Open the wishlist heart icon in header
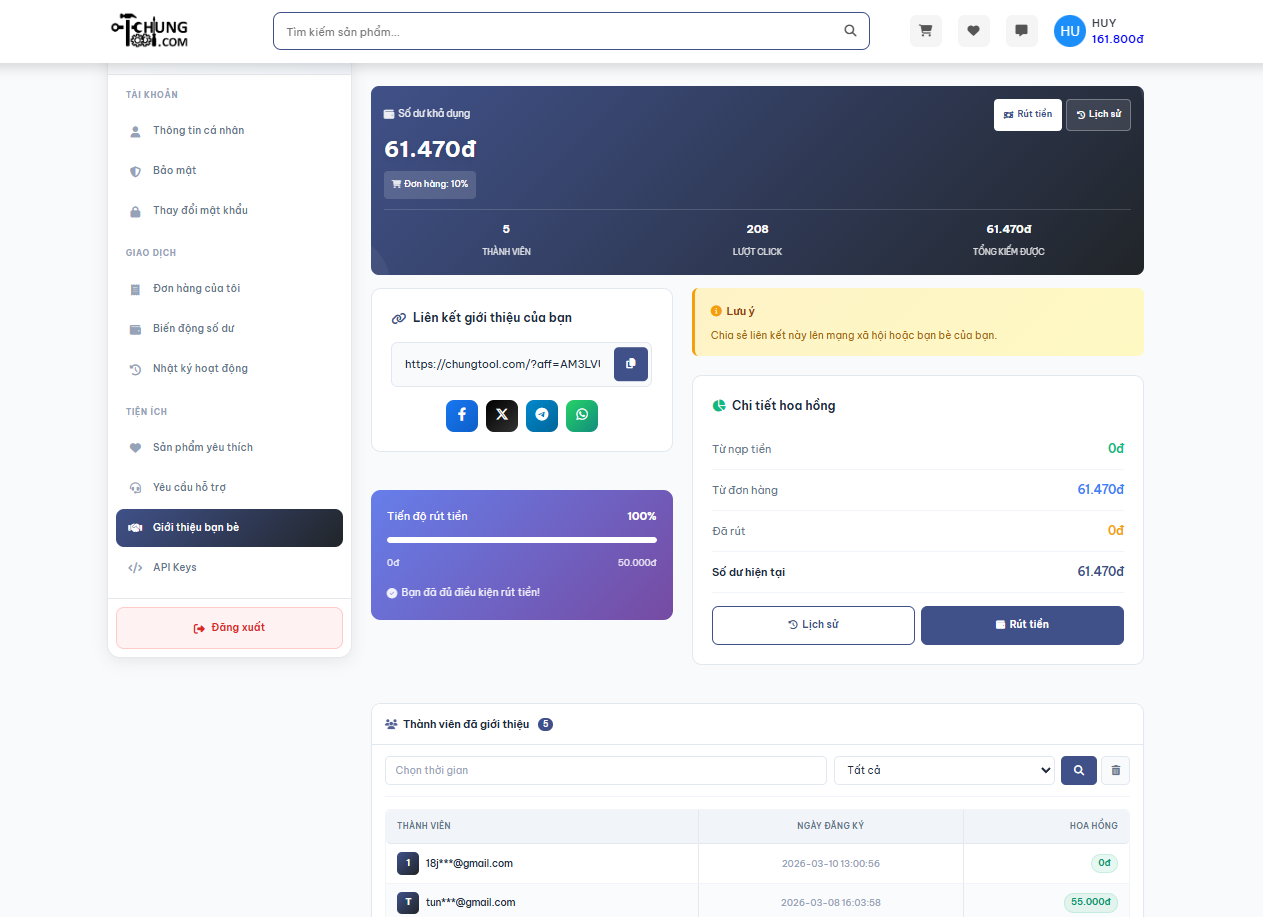This screenshot has width=1263, height=917. pos(973,31)
